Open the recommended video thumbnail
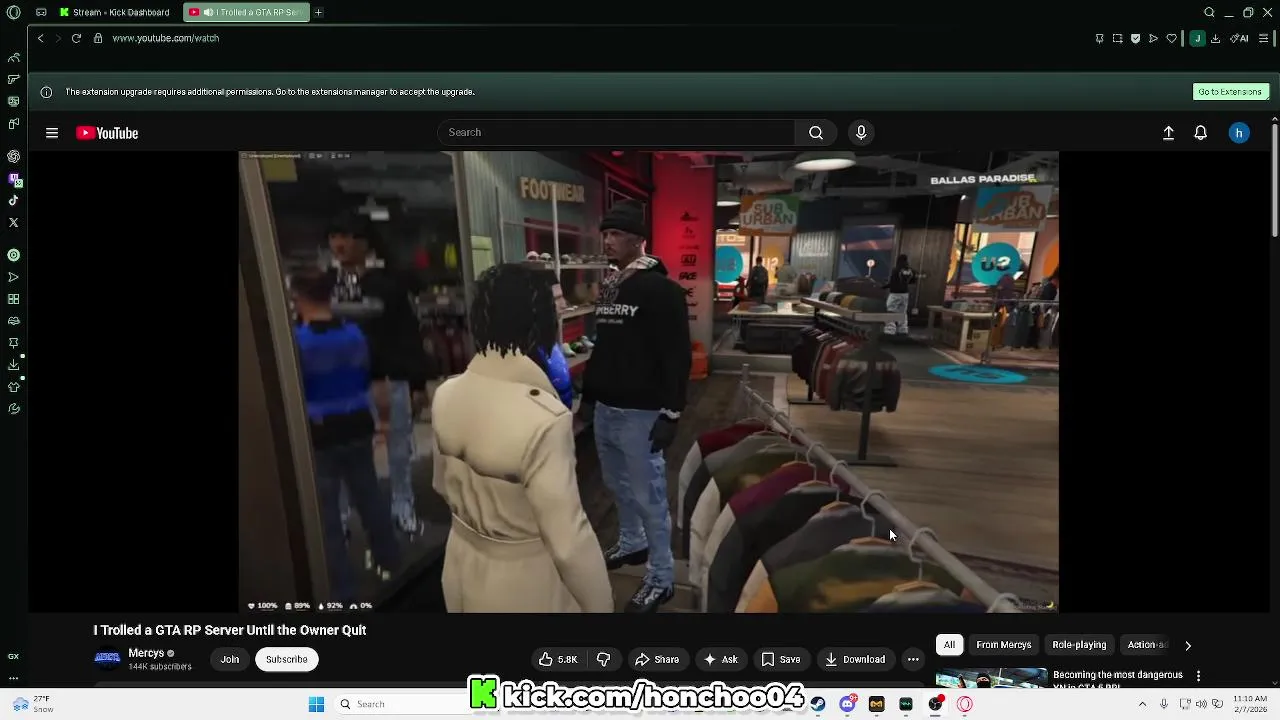 [x=990, y=678]
